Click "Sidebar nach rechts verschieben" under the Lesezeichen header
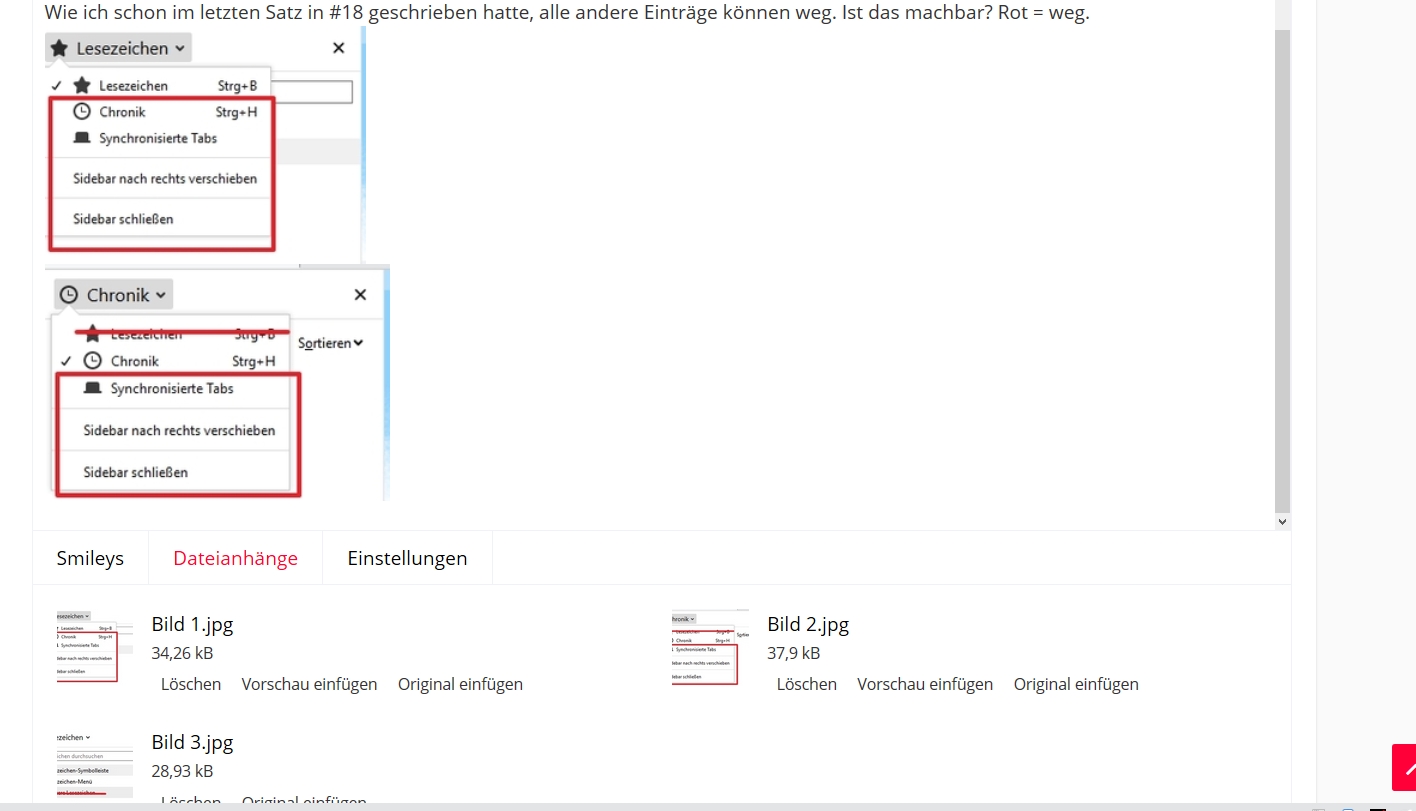Screen dimensions: 1416x811 pos(165,179)
